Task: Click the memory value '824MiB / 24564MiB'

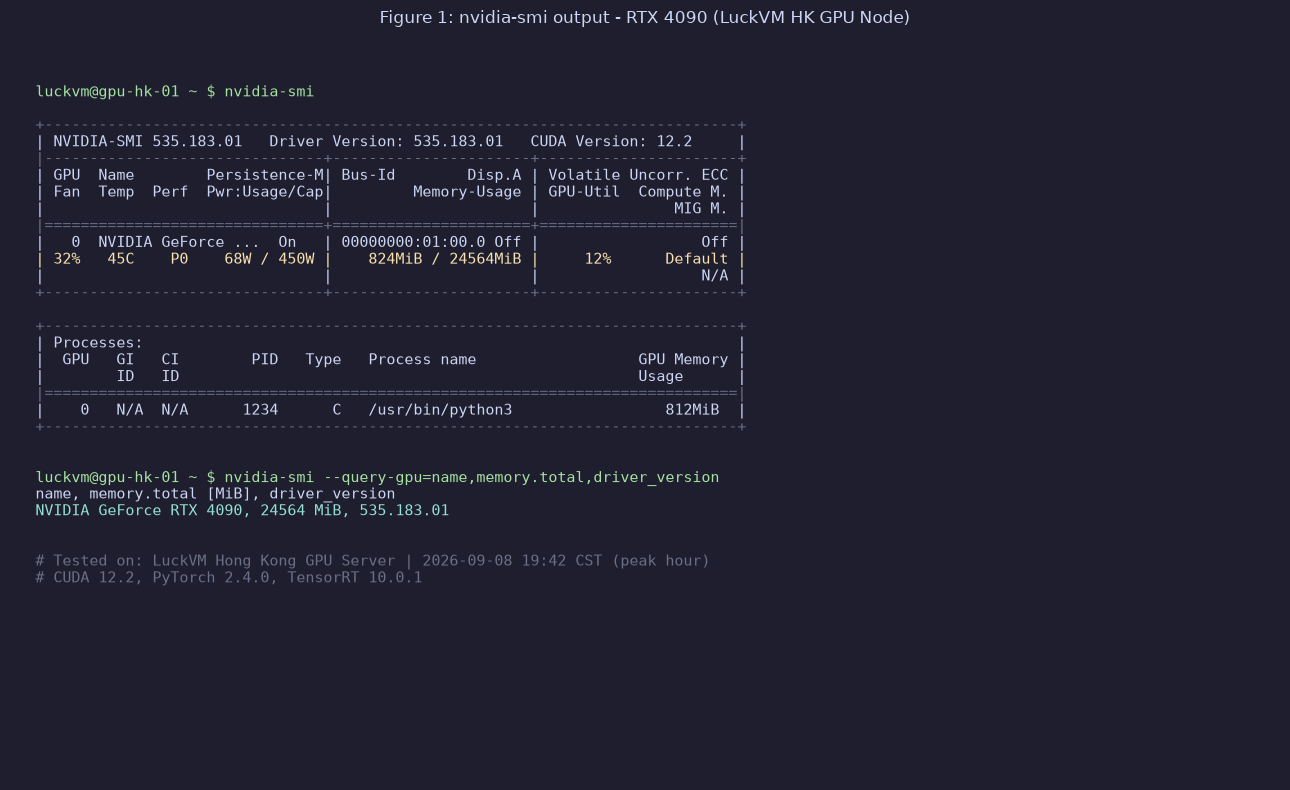Action: tap(445, 259)
